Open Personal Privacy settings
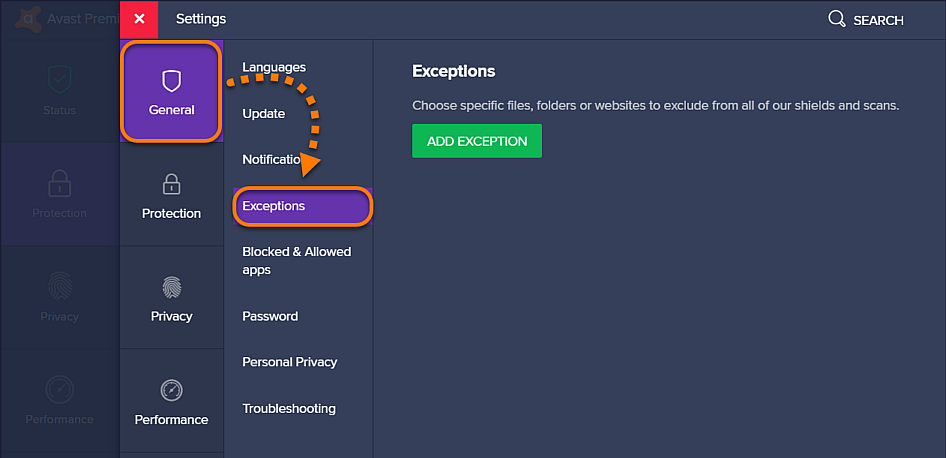The width and height of the screenshot is (946, 458). tap(290, 362)
